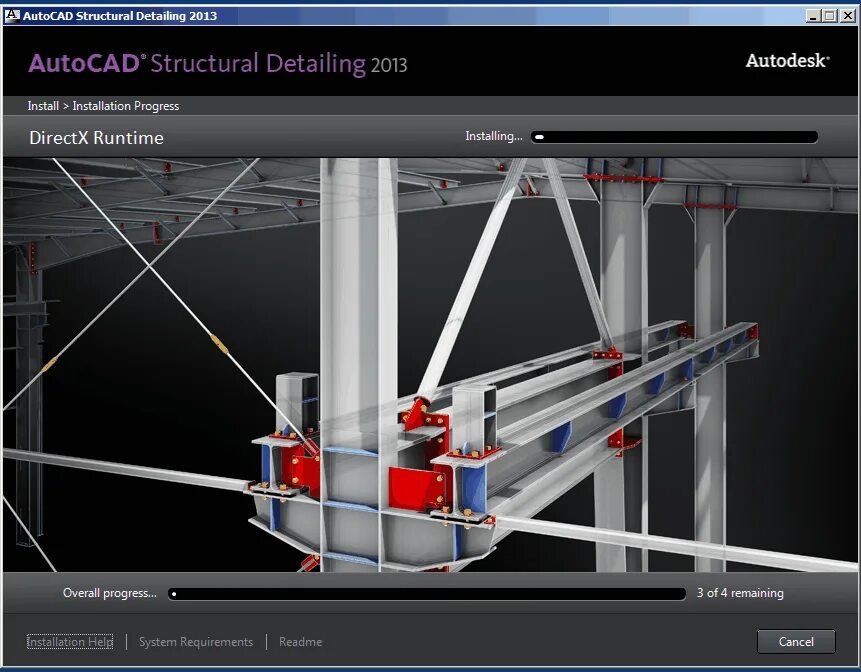Click the AutoCAD title bar app icon
Image resolution: width=861 pixels, height=672 pixels.
pos(12,15)
